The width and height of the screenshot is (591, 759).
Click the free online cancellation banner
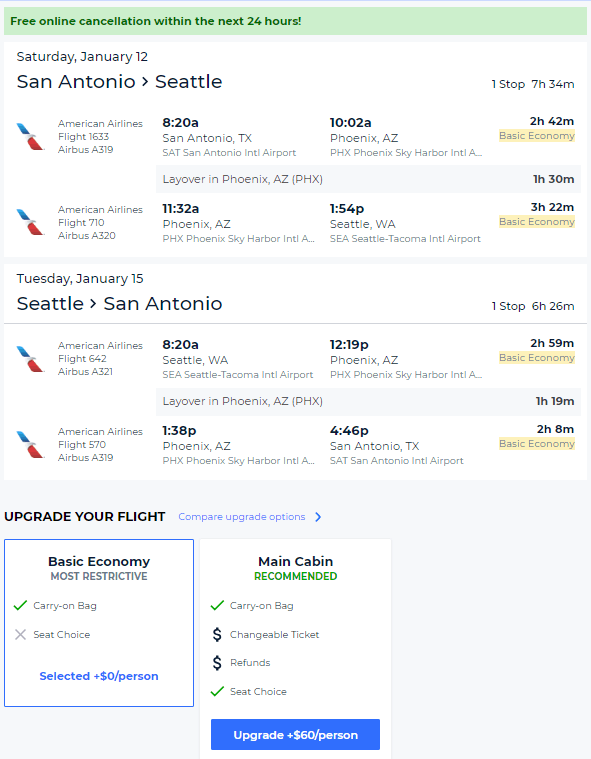coord(295,21)
